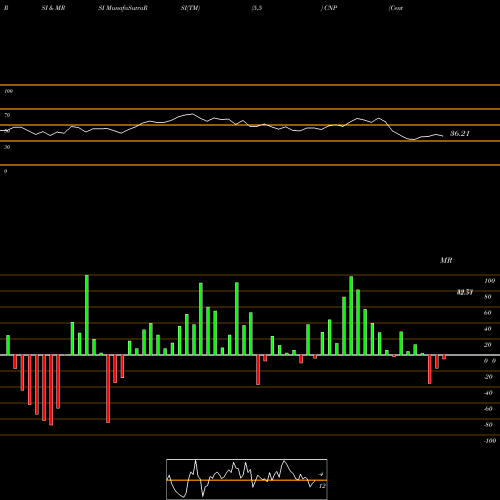Click the 'SI(TM)' header text
Screen dimensions: 500x500
190,8
